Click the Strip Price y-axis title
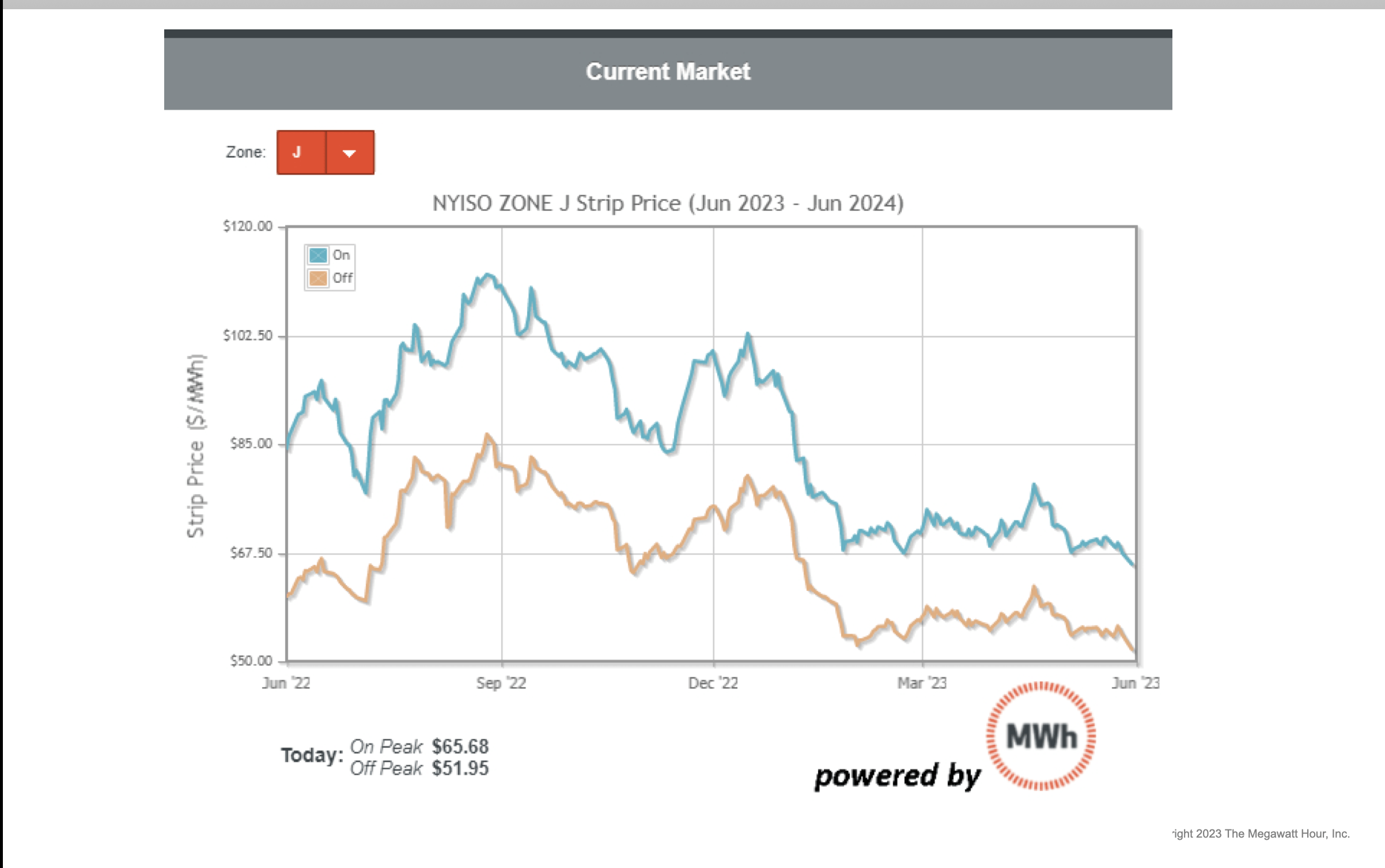 point(196,446)
